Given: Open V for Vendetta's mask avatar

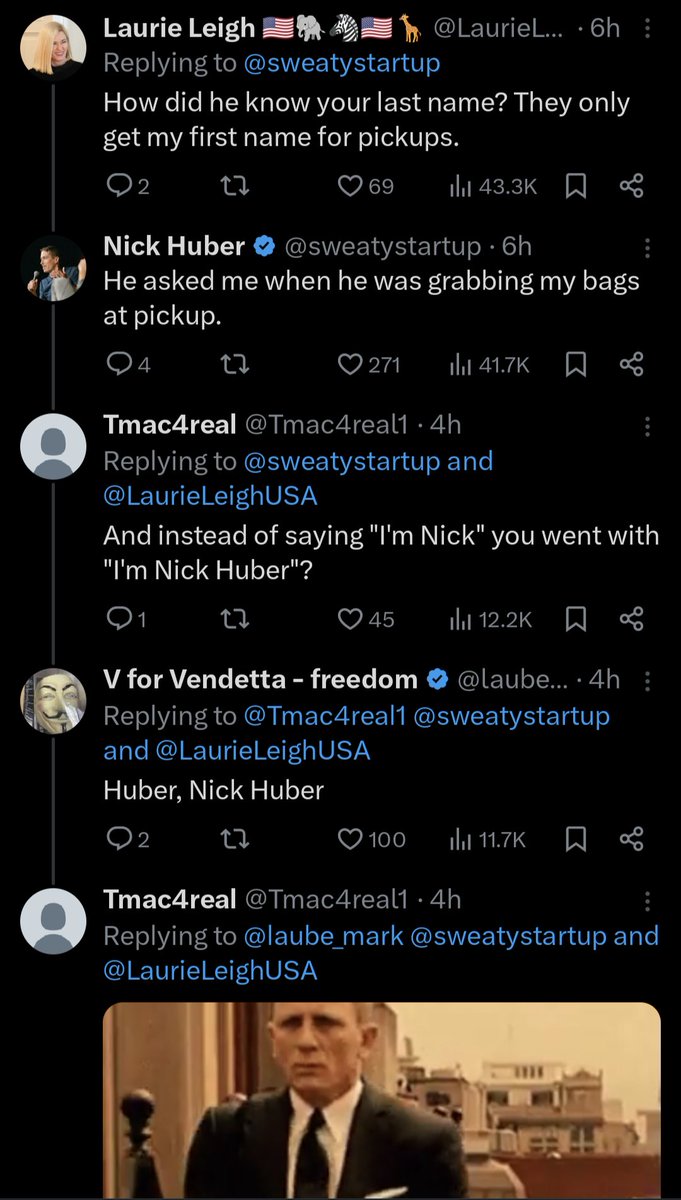Looking at the screenshot, I should [x=53, y=701].
